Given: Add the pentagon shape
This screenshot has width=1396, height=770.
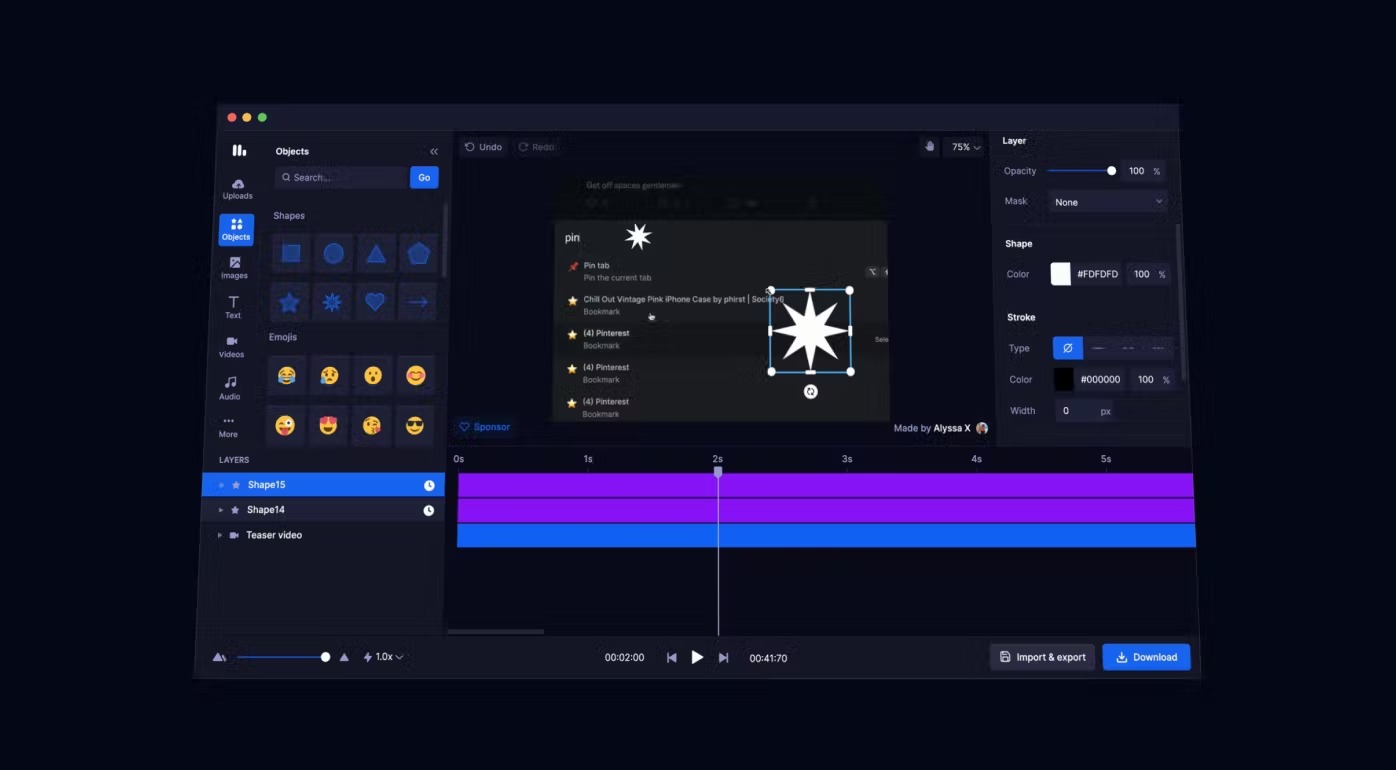Looking at the screenshot, I should point(418,254).
